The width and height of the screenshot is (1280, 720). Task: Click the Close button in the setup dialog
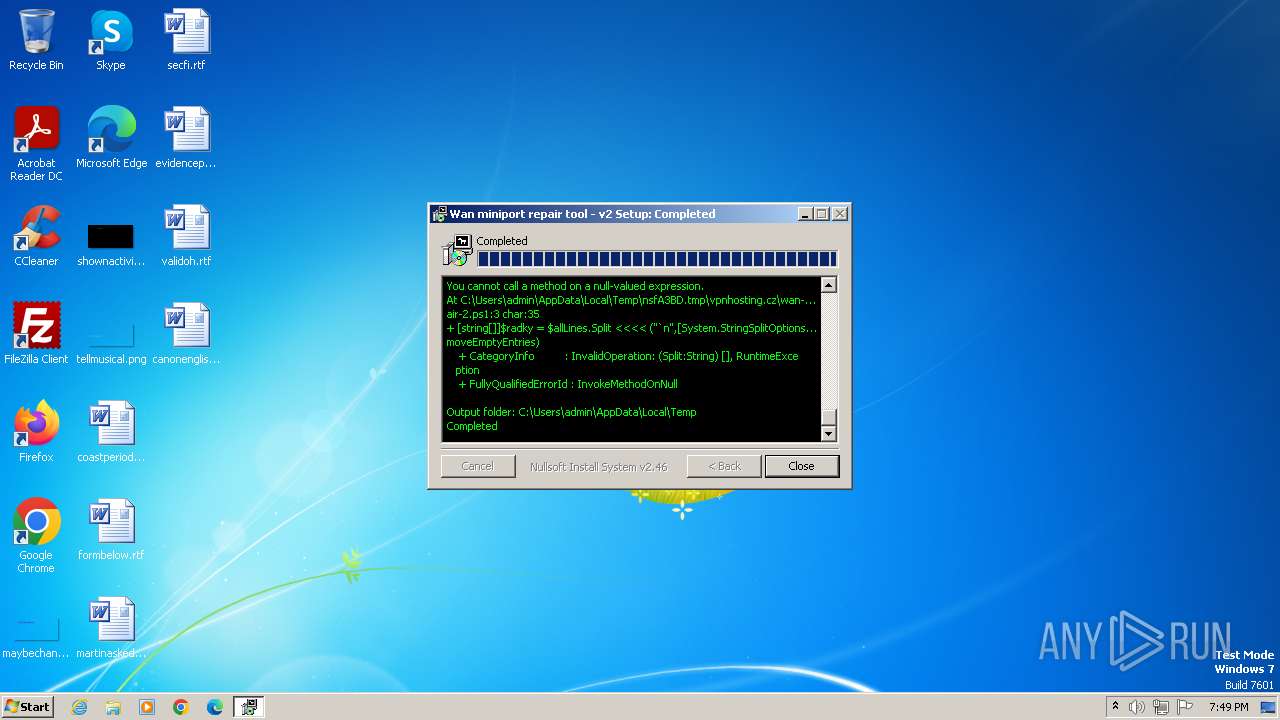click(801, 466)
